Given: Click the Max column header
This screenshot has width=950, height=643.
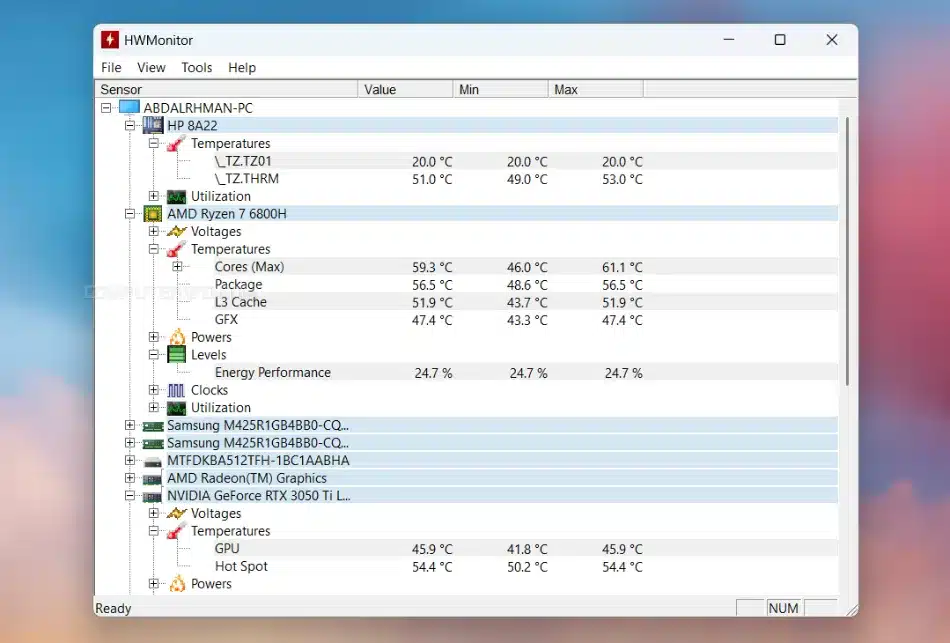Looking at the screenshot, I should pyautogui.click(x=595, y=90).
